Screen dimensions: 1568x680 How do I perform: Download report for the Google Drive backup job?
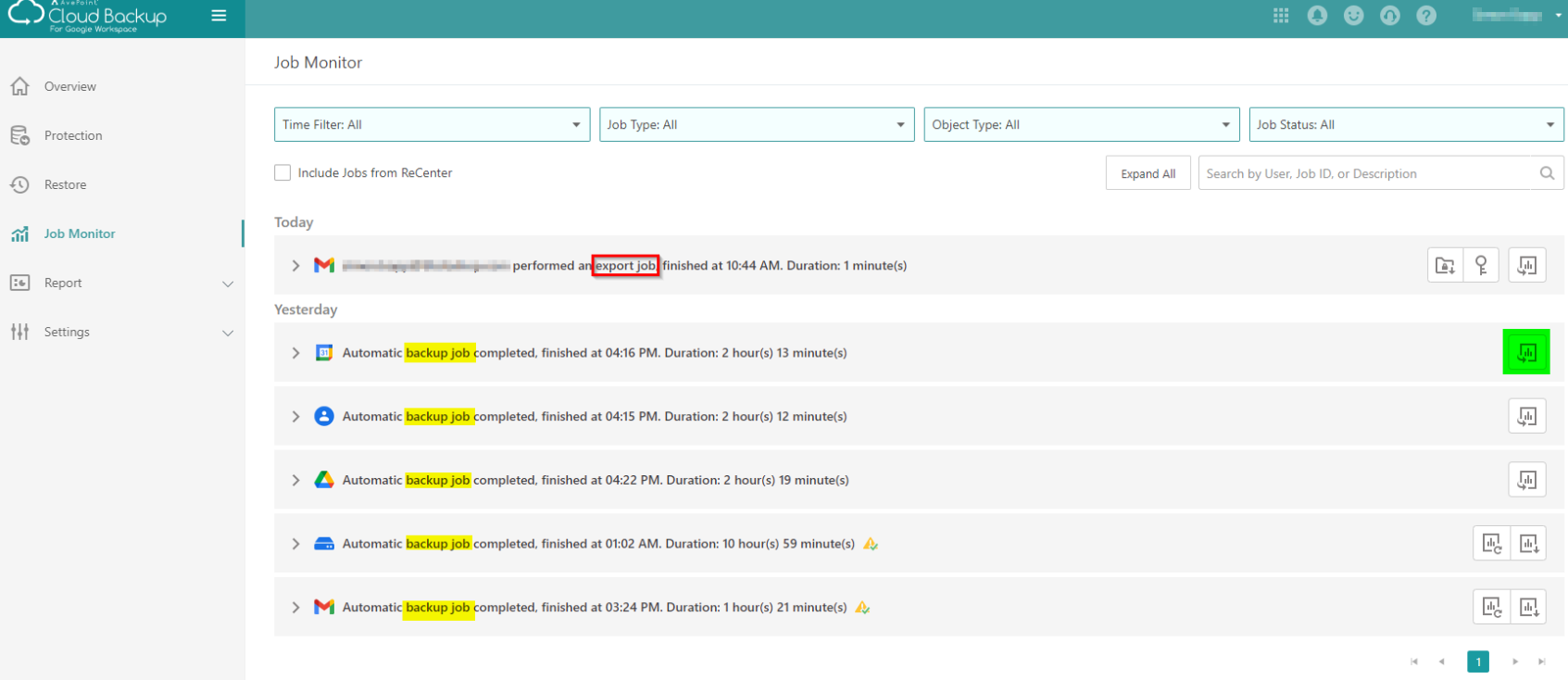1526,480
